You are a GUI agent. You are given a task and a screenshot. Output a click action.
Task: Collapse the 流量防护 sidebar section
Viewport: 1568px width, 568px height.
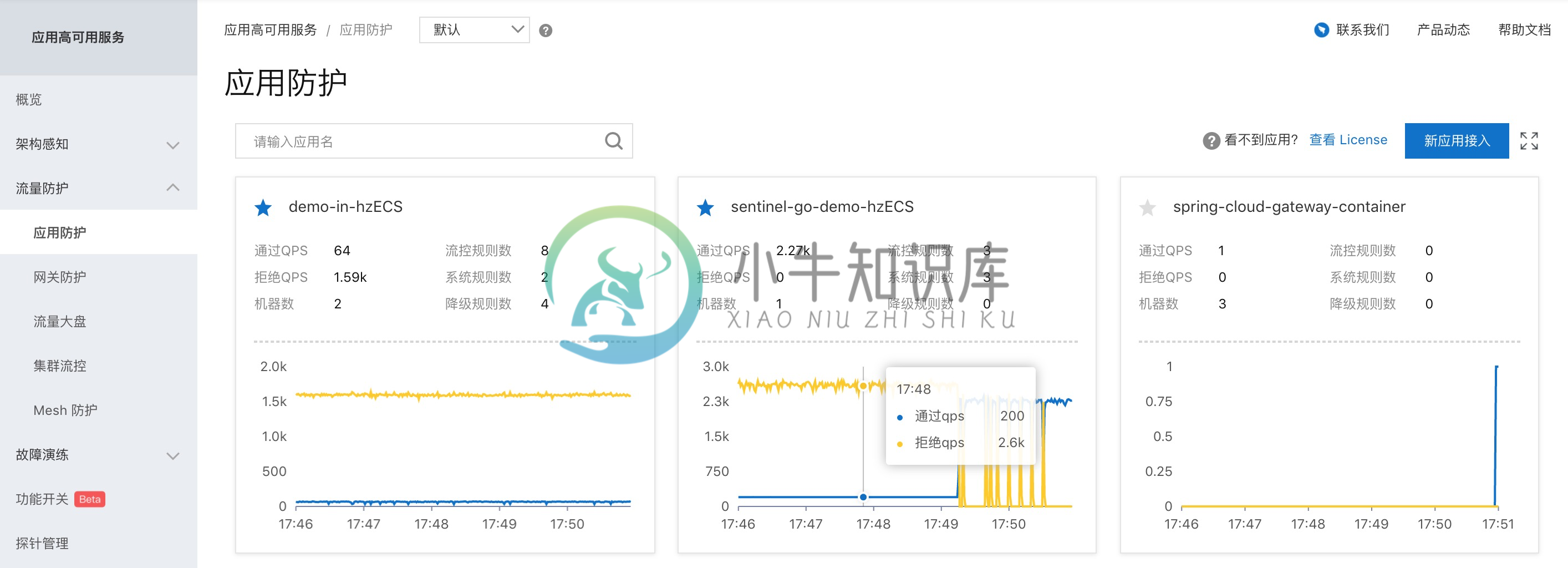pyautogui.click(x=99, y=188)
